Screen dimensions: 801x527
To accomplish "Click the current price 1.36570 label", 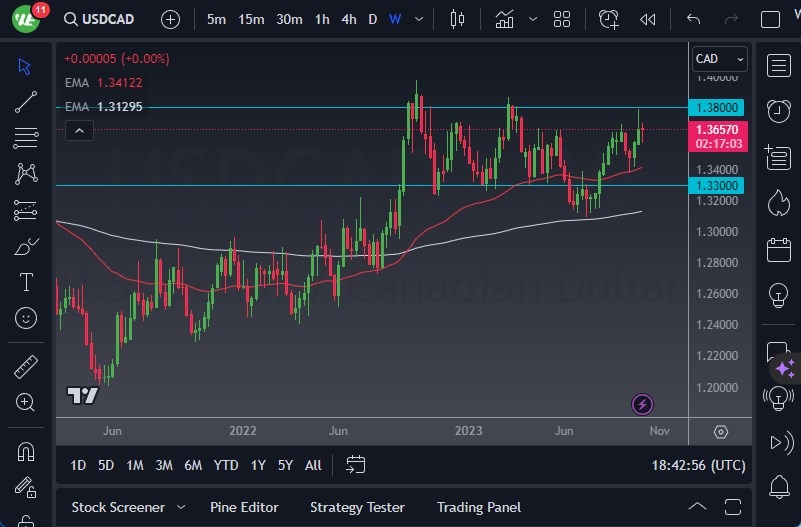I will (x=718, y=136).
